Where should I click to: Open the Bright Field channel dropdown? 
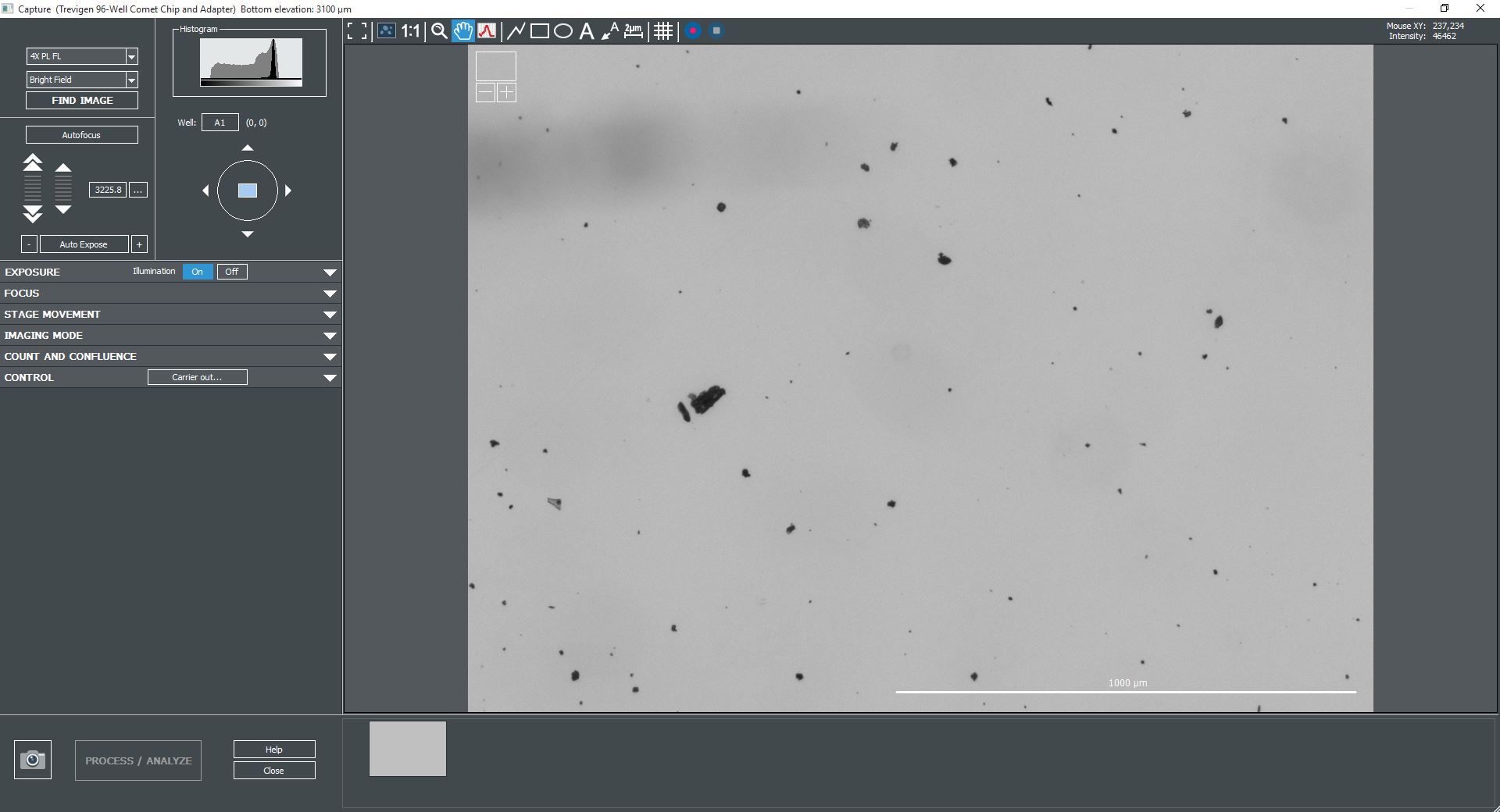pos(131,80)
